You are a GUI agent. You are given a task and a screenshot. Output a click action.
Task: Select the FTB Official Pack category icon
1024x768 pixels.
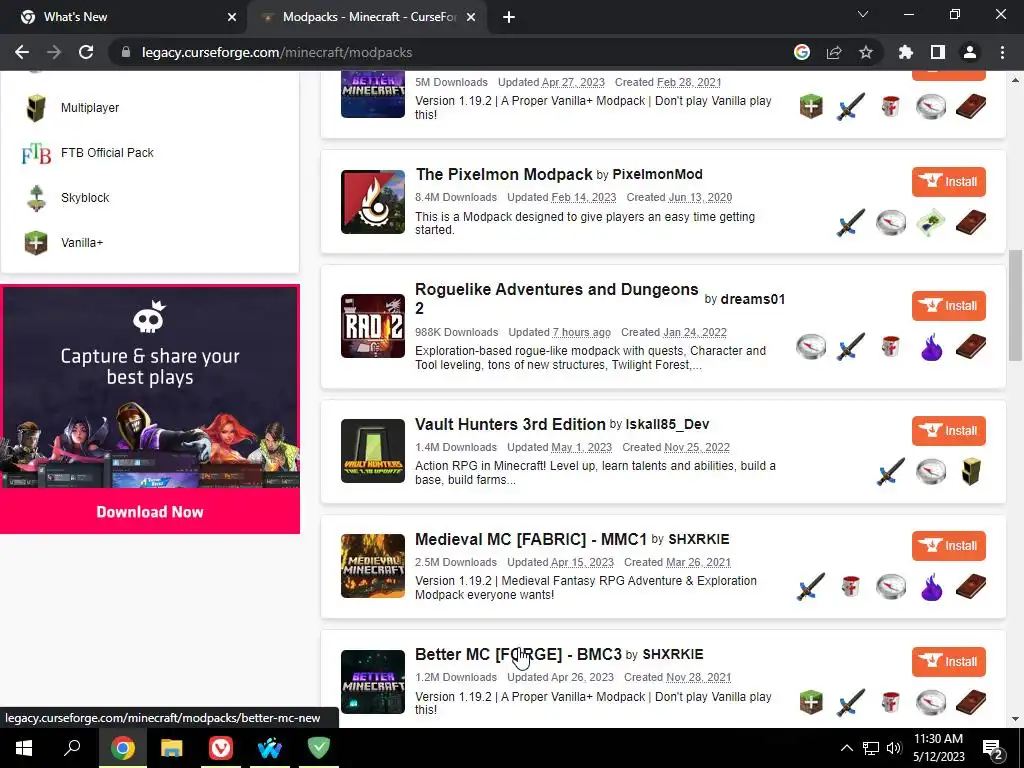(36, 153)
